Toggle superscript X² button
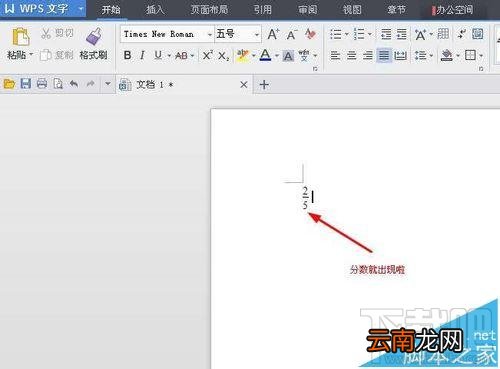 point(207,55)
